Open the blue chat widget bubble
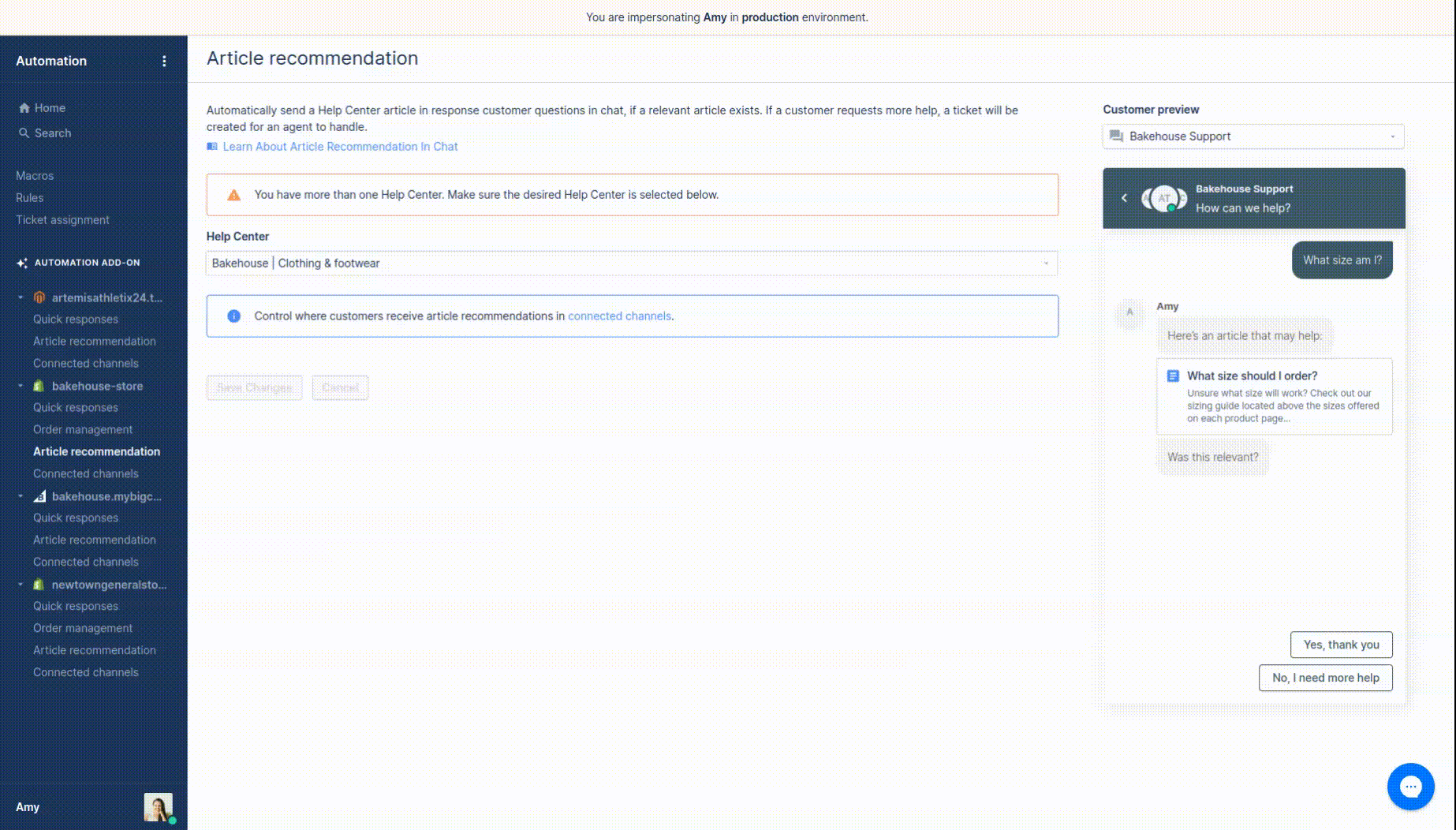The height and width of the screenshot is (830, 1456). [1410, 787]
